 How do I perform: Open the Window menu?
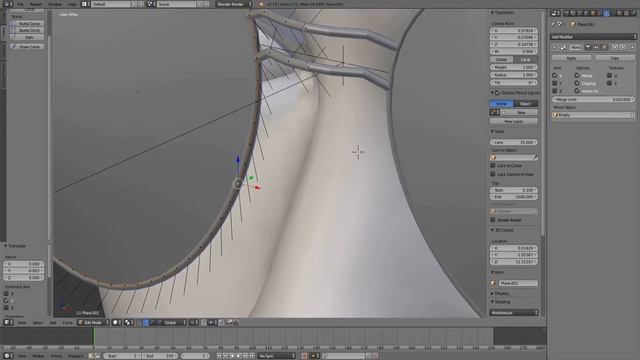point(55,4)
